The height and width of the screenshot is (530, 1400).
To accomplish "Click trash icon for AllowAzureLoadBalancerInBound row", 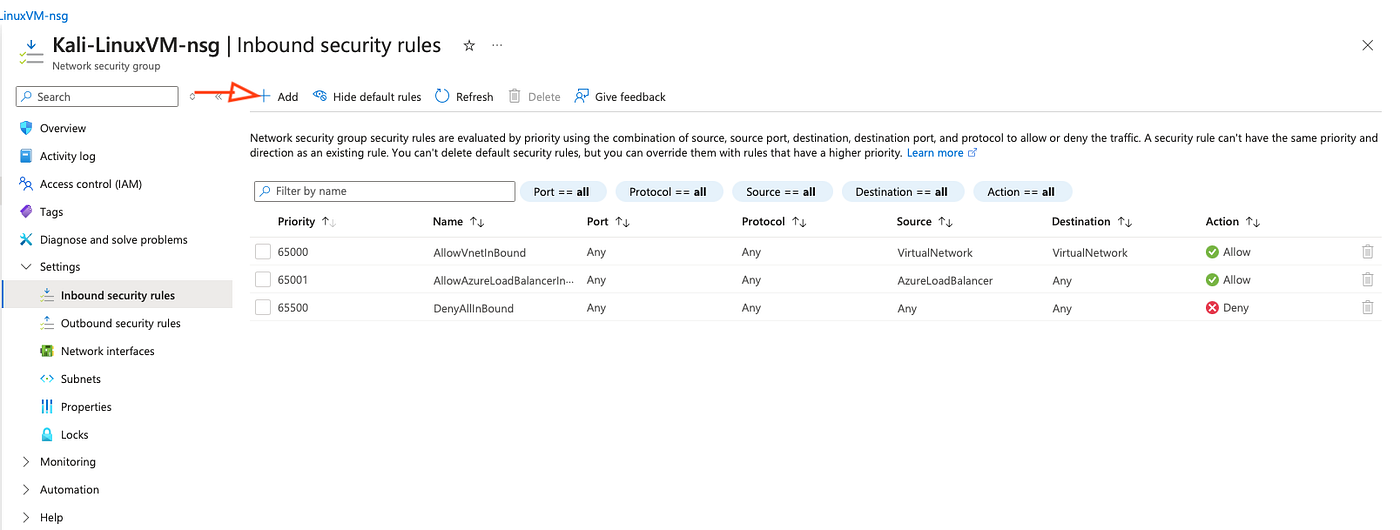I will (x=1367, y=280).
